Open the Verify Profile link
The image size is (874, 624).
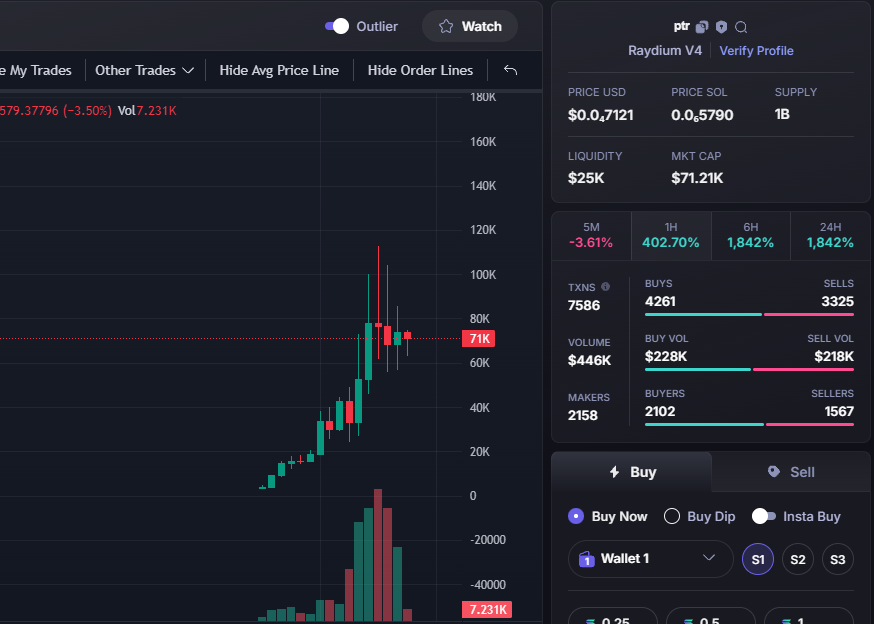pyautogui.click(x=756, y=51)
